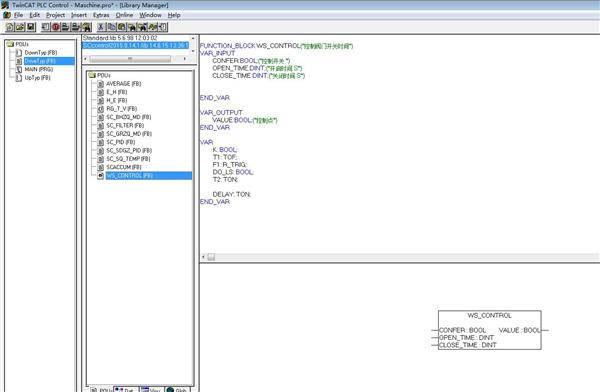Click the MAIN program icon in the project tree

tap(19, 69)
